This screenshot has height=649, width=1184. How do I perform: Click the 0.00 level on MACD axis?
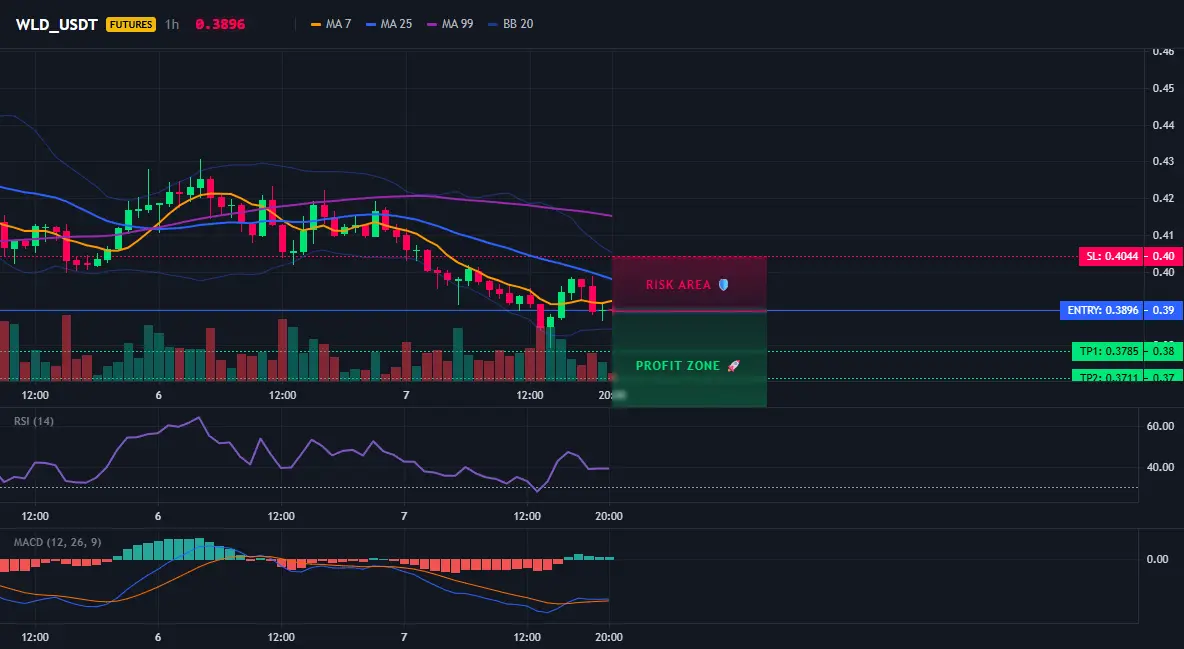coord(1158,559)
